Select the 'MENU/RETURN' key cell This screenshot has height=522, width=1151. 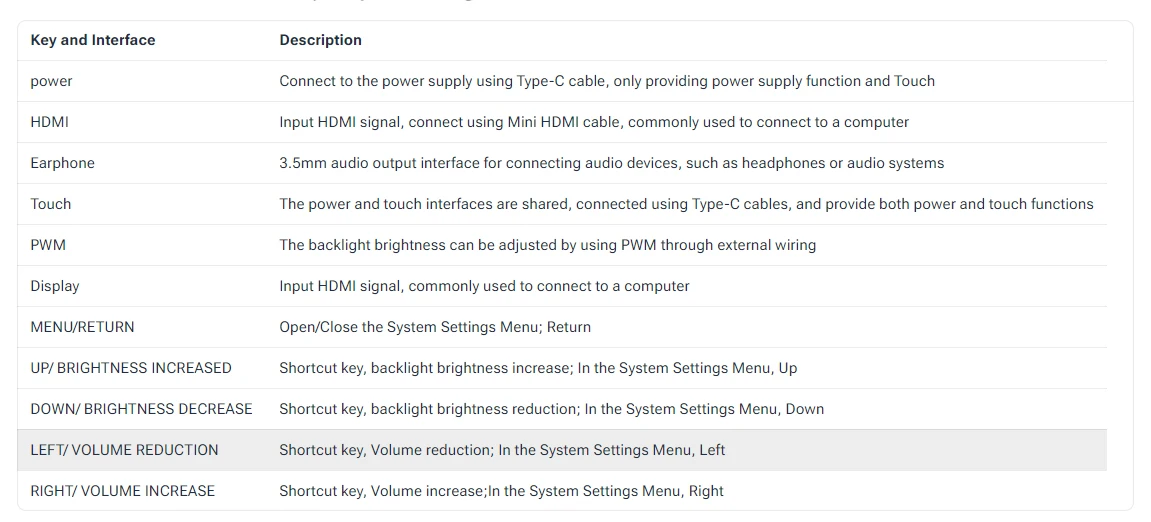(x=82, y=328)
